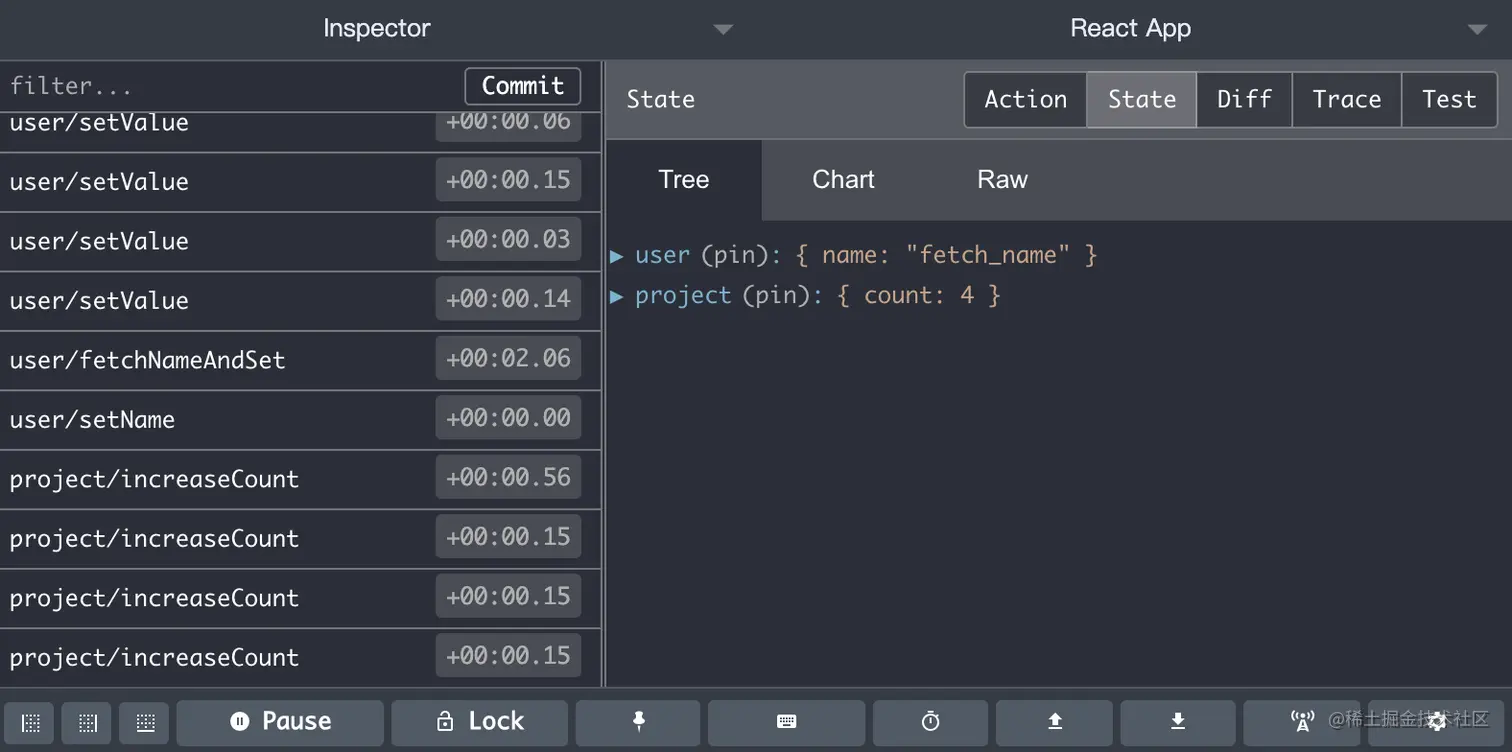Open the dispatcher keyboard icon
Image resolution: width=1512 pixels, height=752 pixels.
[x=786, y=722]
